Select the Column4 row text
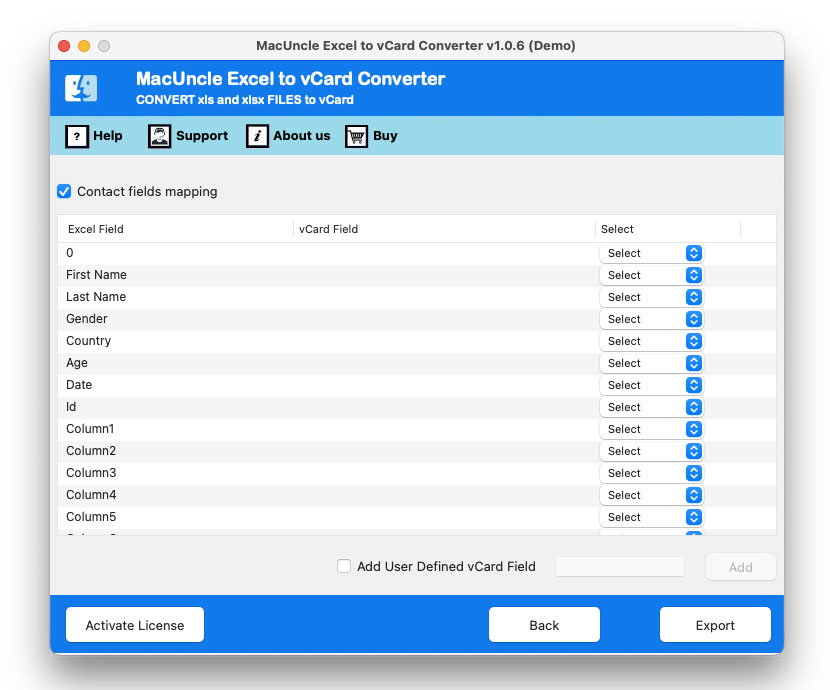This screenshot has height=690, width=830. tap(91, 495)
